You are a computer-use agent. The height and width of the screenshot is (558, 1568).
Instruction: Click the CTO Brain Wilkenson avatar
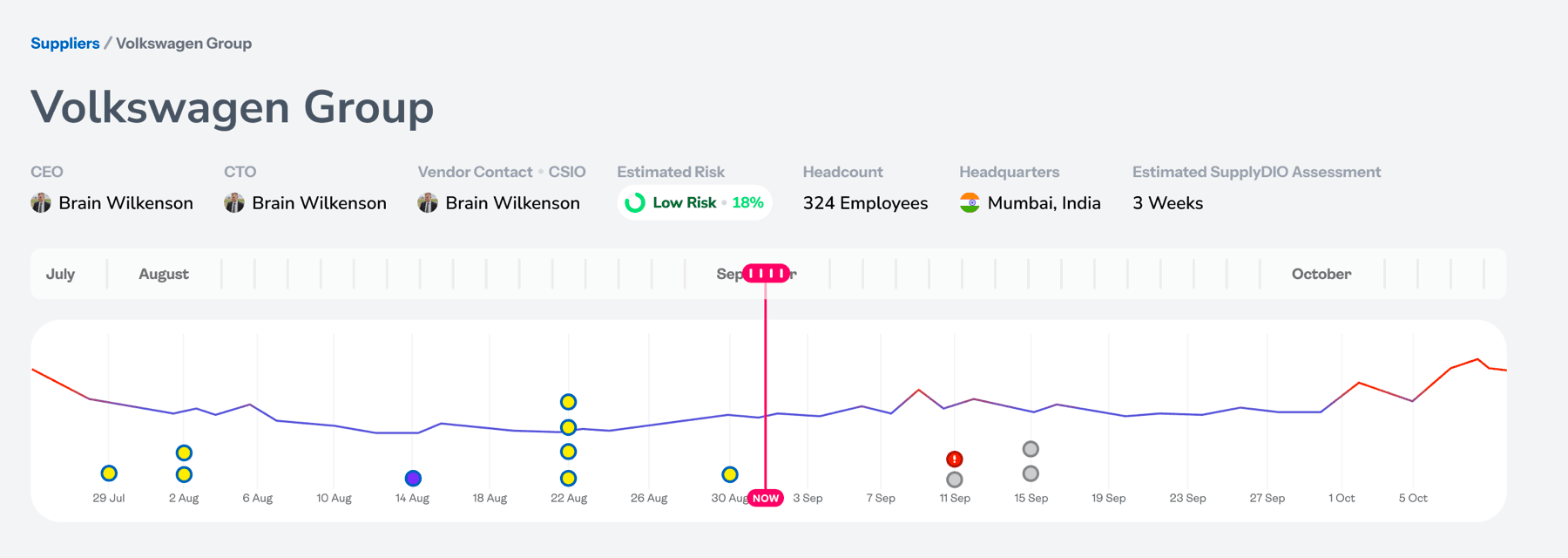[234, 203]
